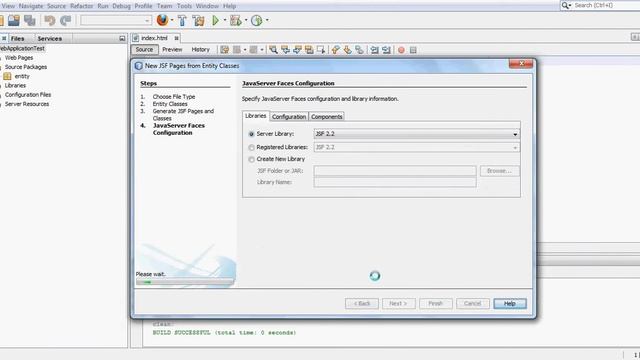Open the Debug Project dropdown arrow

pos(246,20)
